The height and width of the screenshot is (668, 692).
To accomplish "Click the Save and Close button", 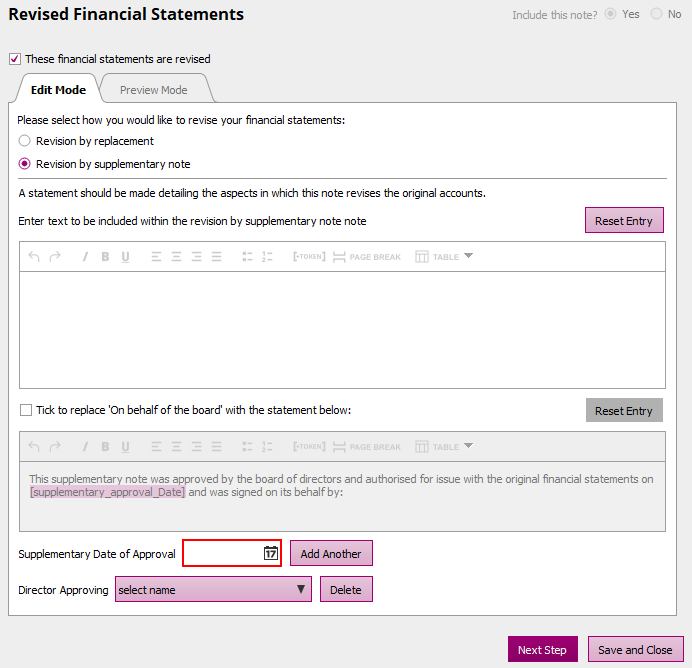I will (635, 650).
